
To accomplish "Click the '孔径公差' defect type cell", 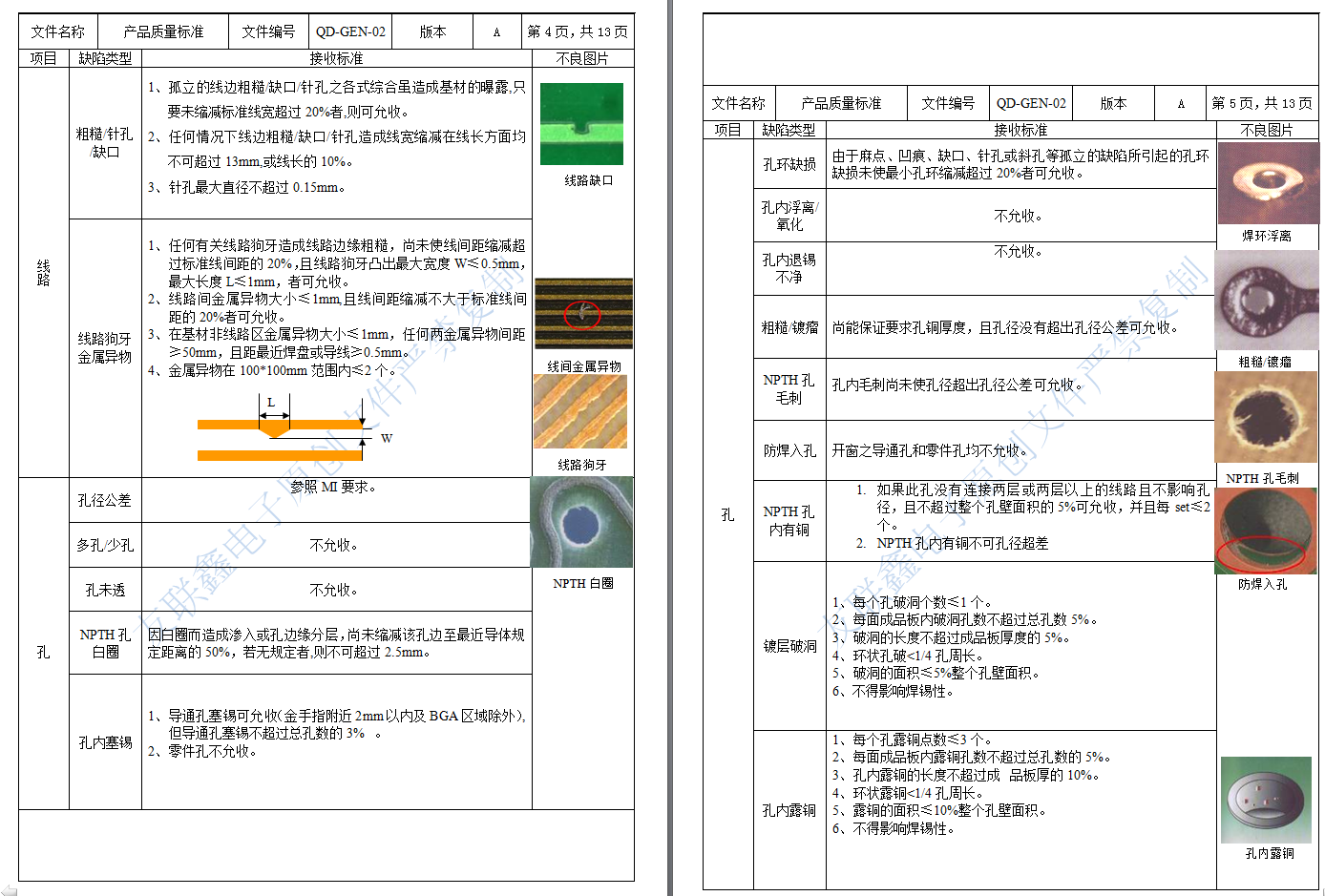I will (105, 500).
